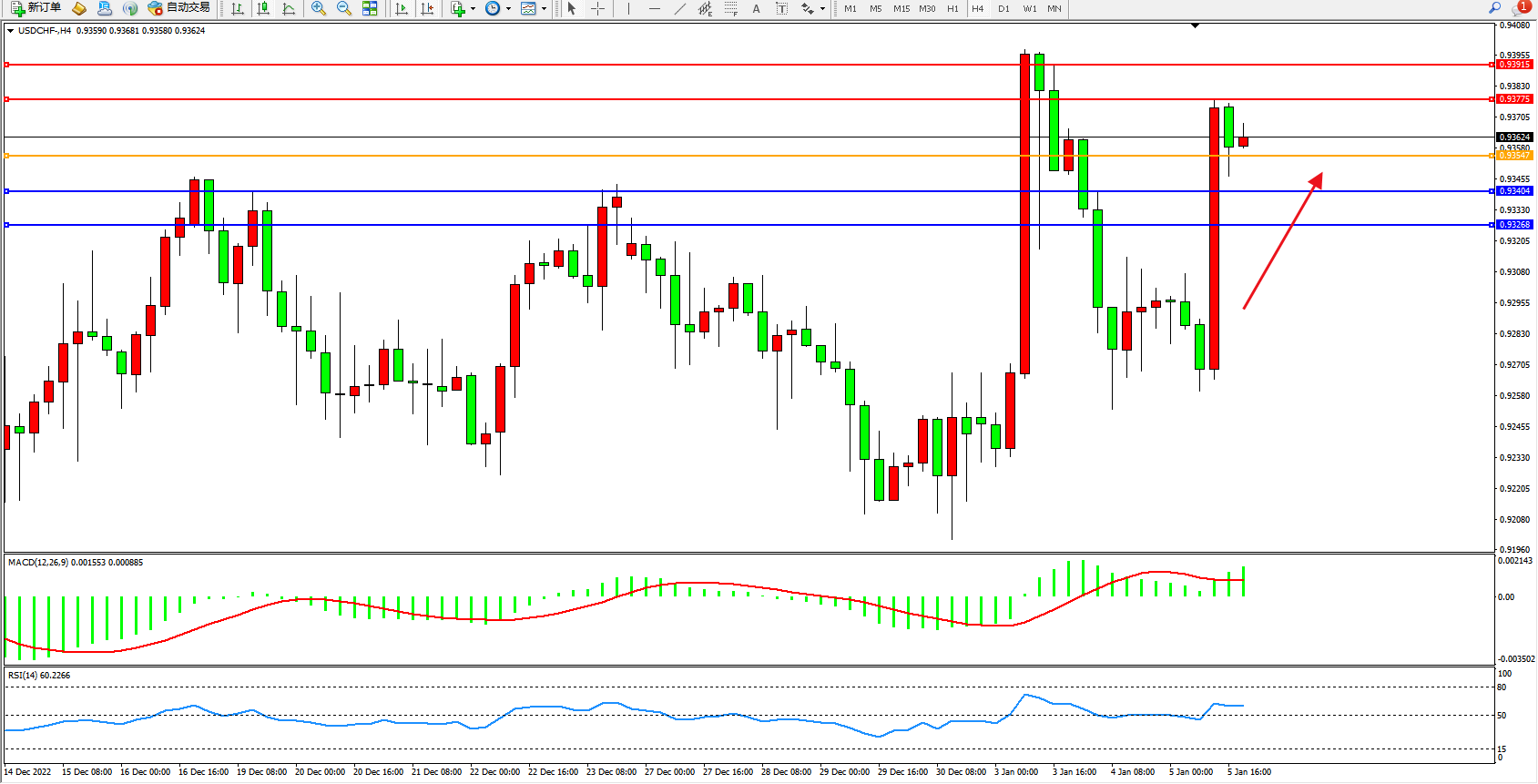Expand the periodicity clock dropdown arrow
1538x784 pixels.
click(508, 9)
